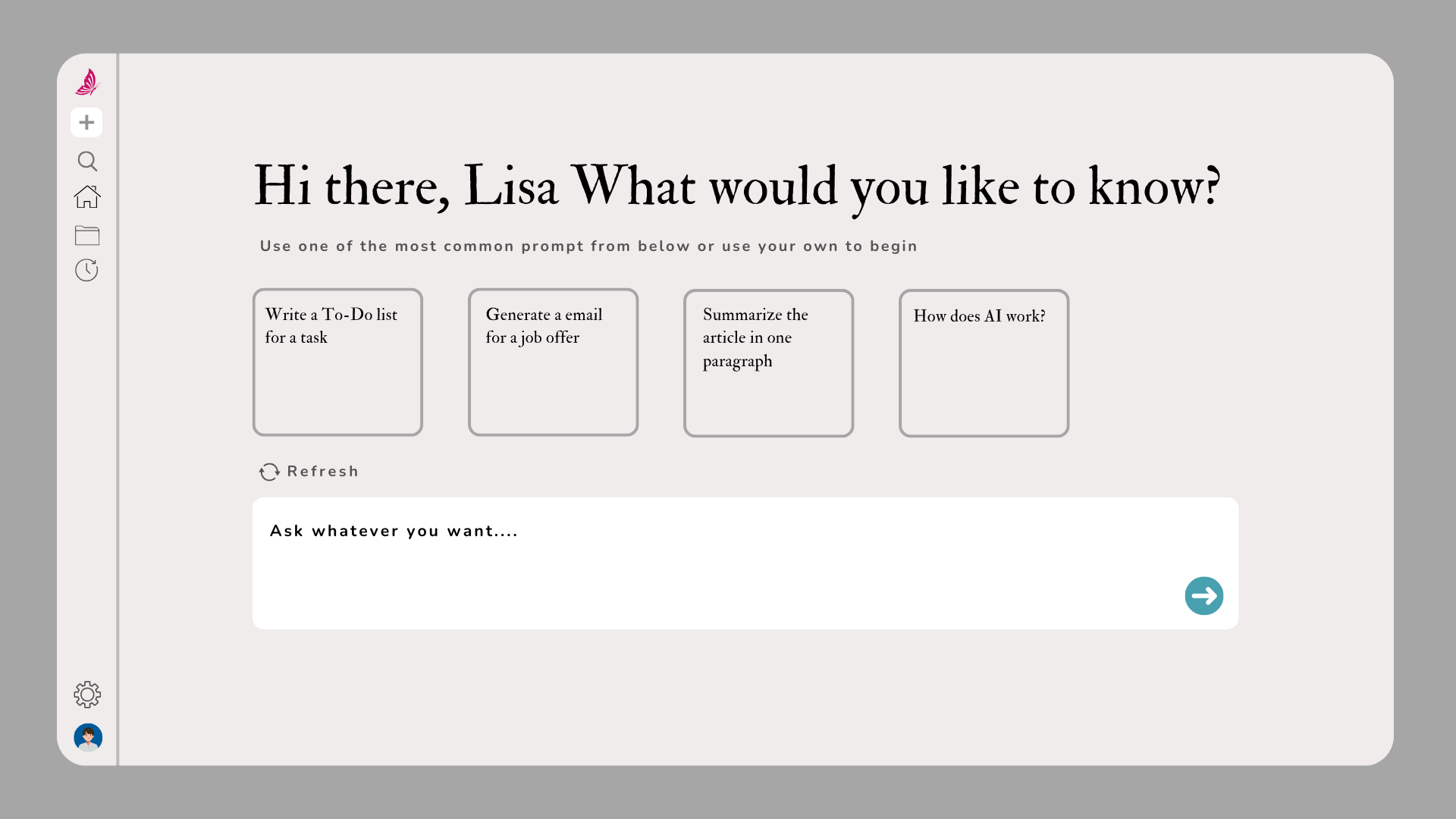Show chat history clock icon
Image resolution: width=1456 pixels, height=819 pixels.
86,270
